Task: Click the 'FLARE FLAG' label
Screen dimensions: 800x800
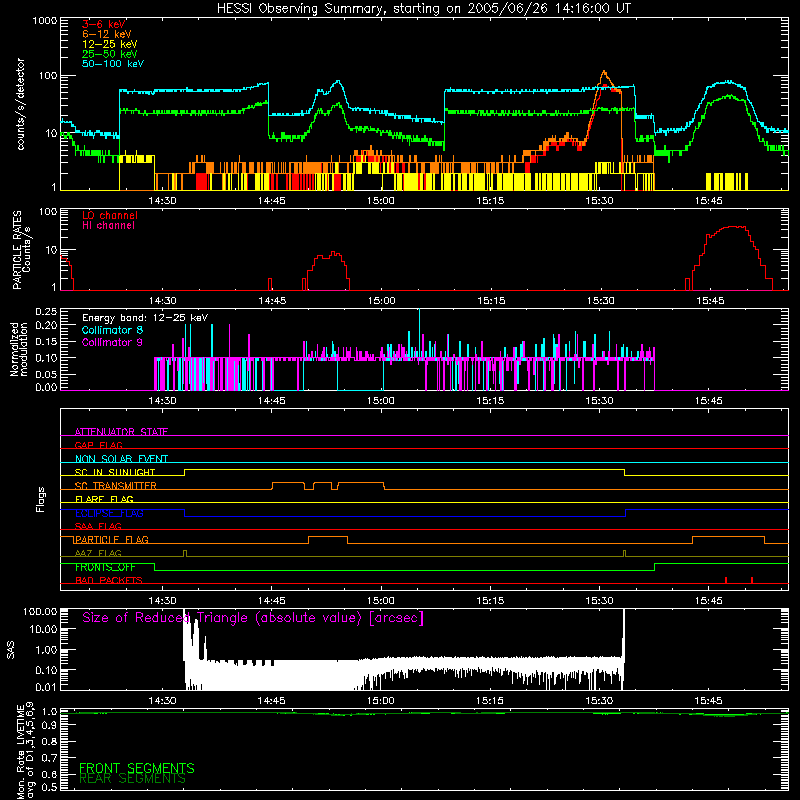Action: (104, 499)
